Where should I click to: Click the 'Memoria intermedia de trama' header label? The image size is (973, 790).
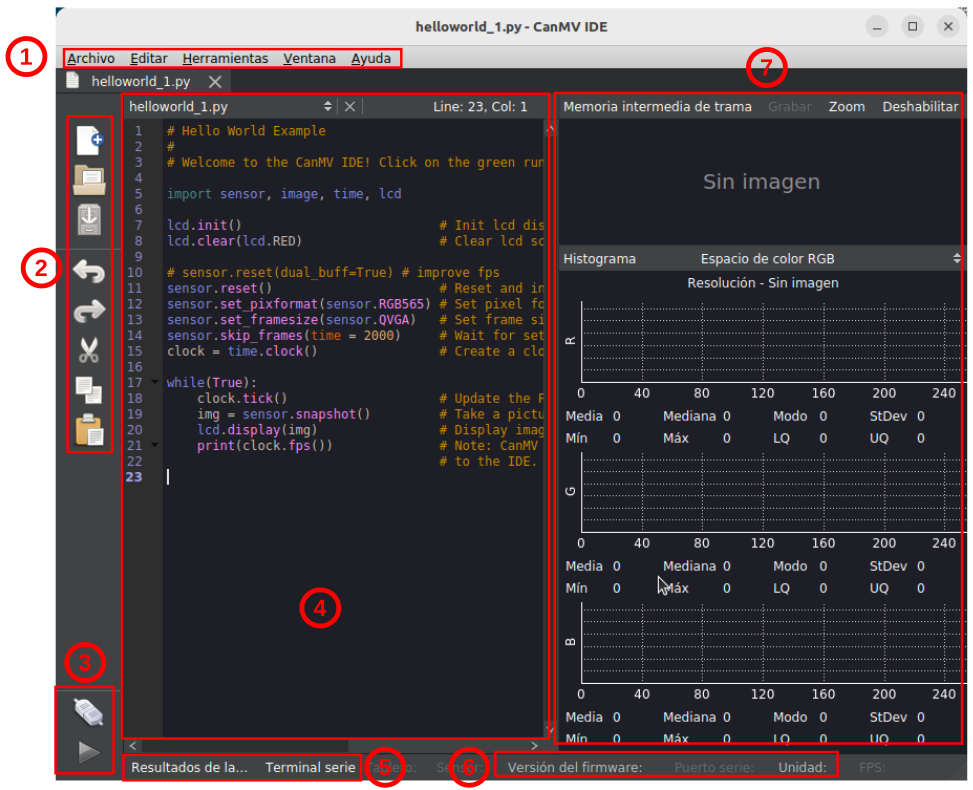tap(657, 107)
